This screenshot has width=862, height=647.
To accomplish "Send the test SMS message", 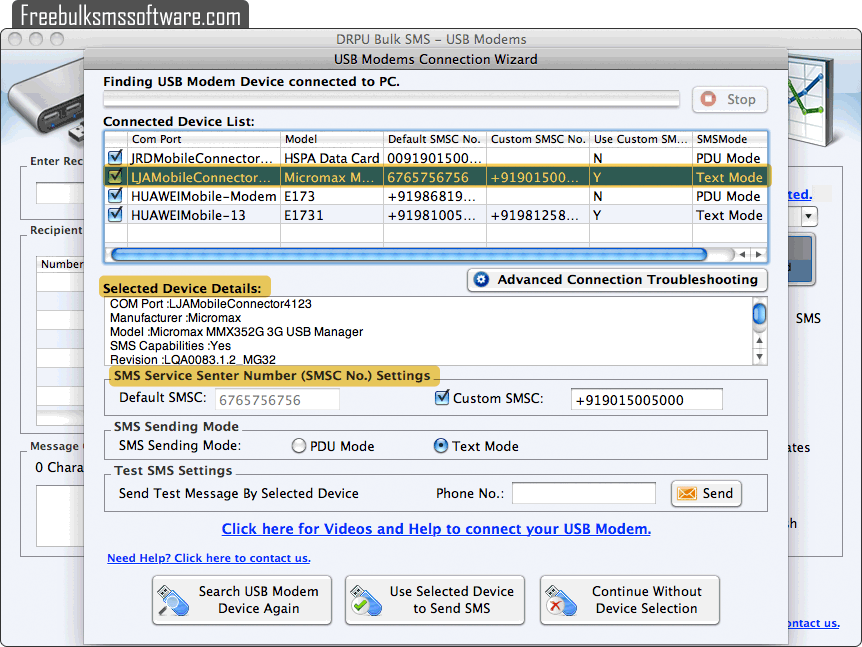I will (706, 494).
